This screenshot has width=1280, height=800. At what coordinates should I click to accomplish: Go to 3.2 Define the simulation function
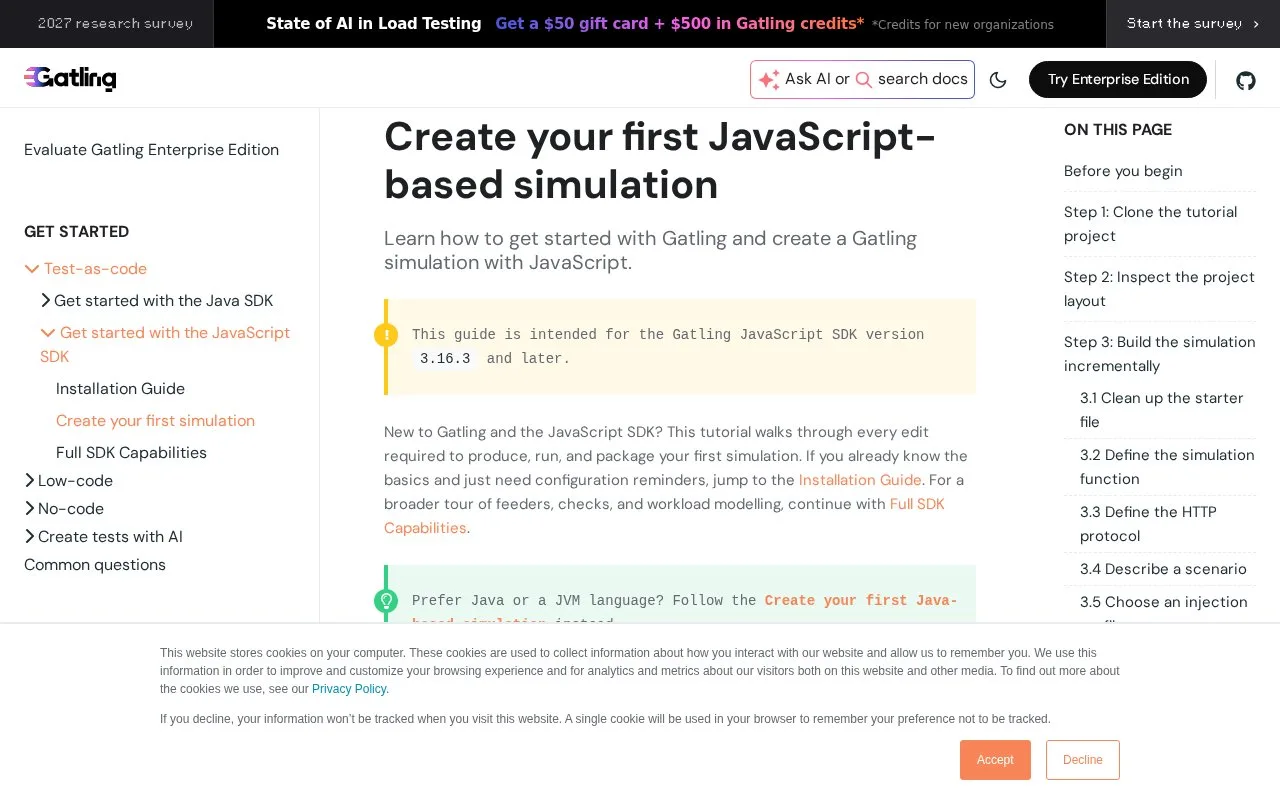point(1167,467)
